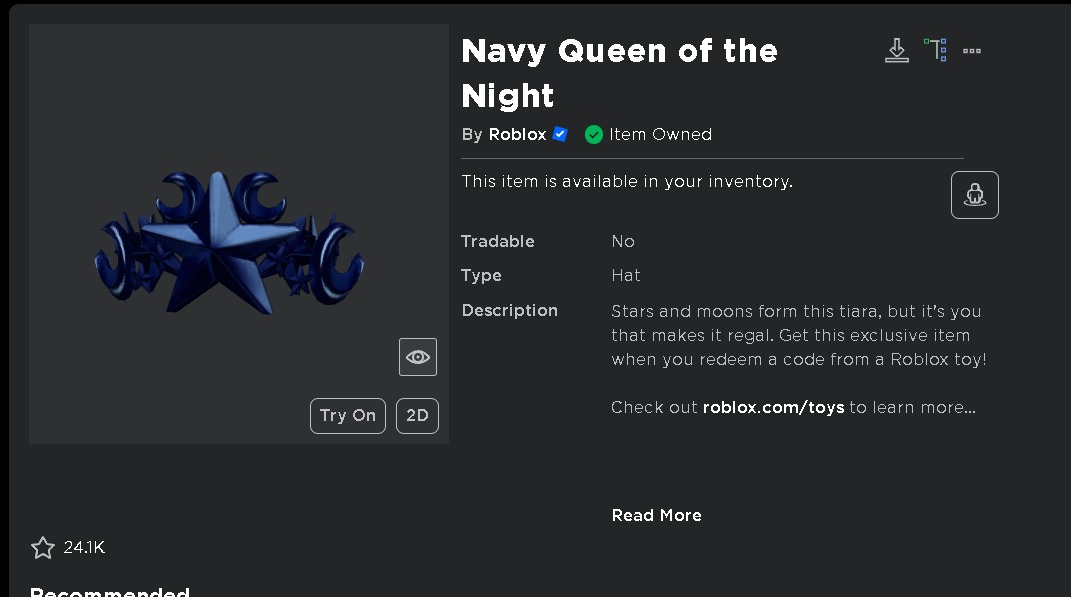This screenshot has width=1071, height=597.
Task: Click the tiara preview thumbnail
Action: 230,240
